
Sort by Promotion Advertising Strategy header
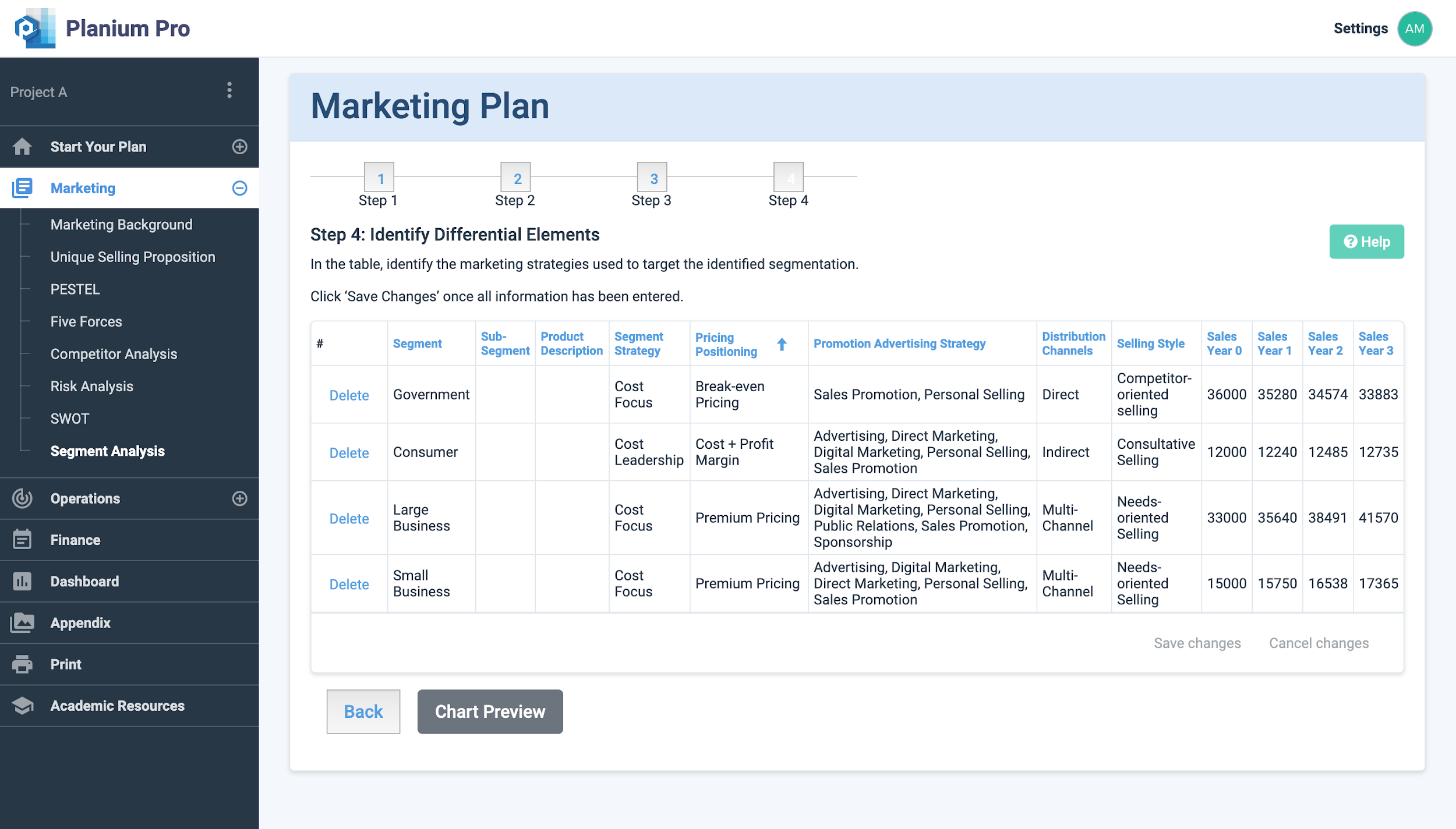[899, 343]
